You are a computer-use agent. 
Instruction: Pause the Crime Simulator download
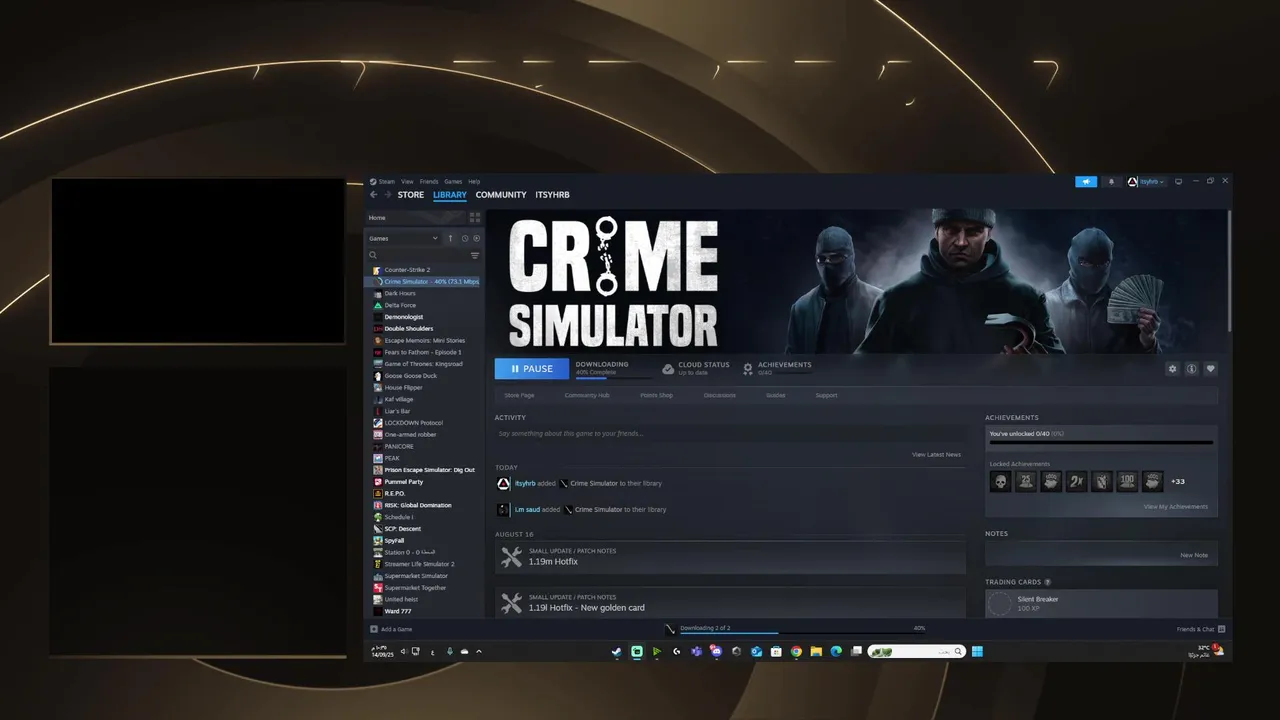click(532, 369)
